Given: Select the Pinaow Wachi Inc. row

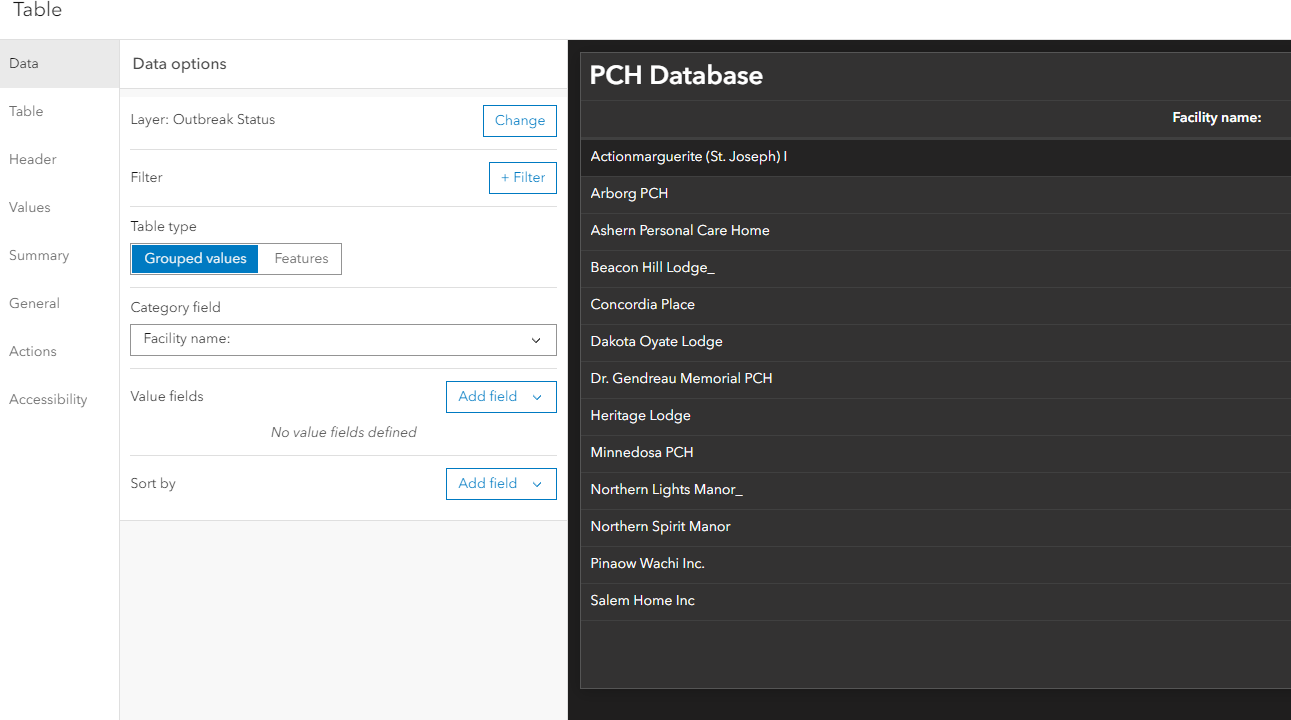Looking at the screenshot, I should 935,564.
